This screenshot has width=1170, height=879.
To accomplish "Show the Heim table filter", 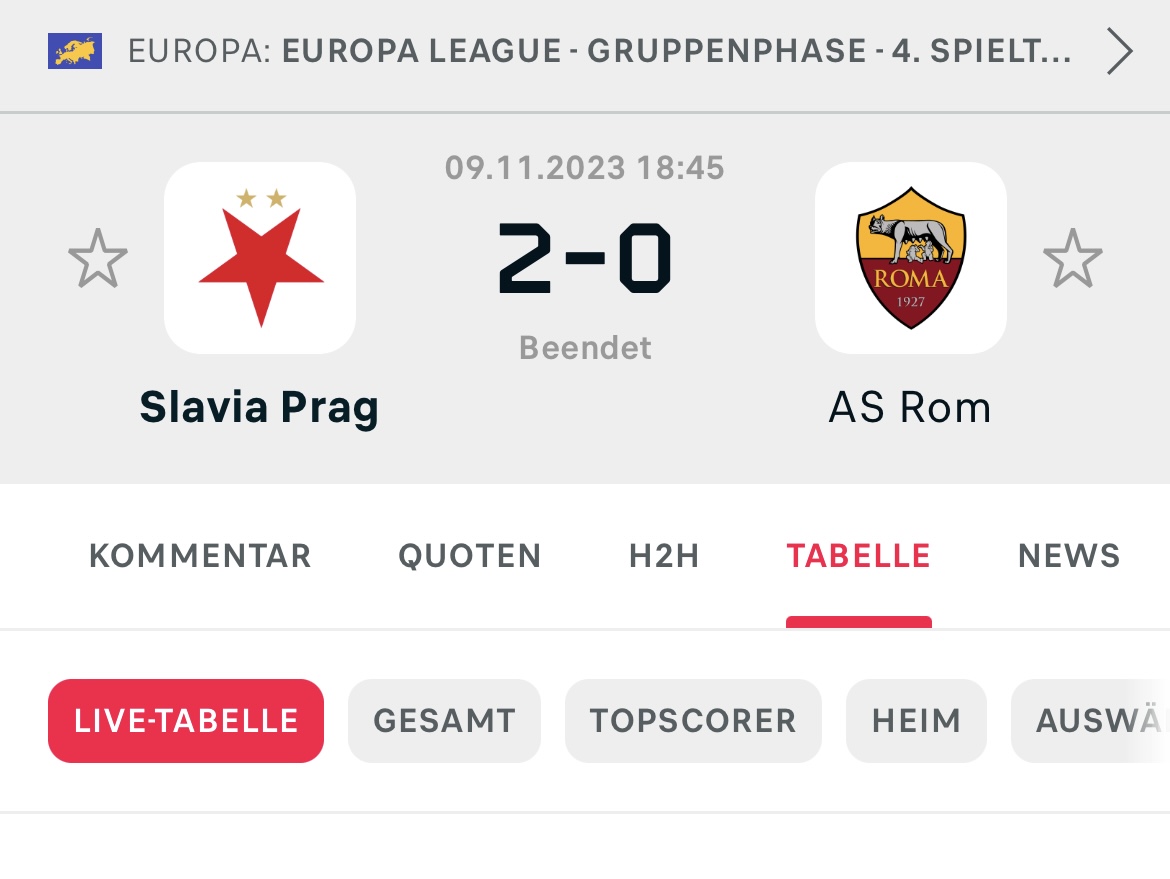I will [916, 721].
